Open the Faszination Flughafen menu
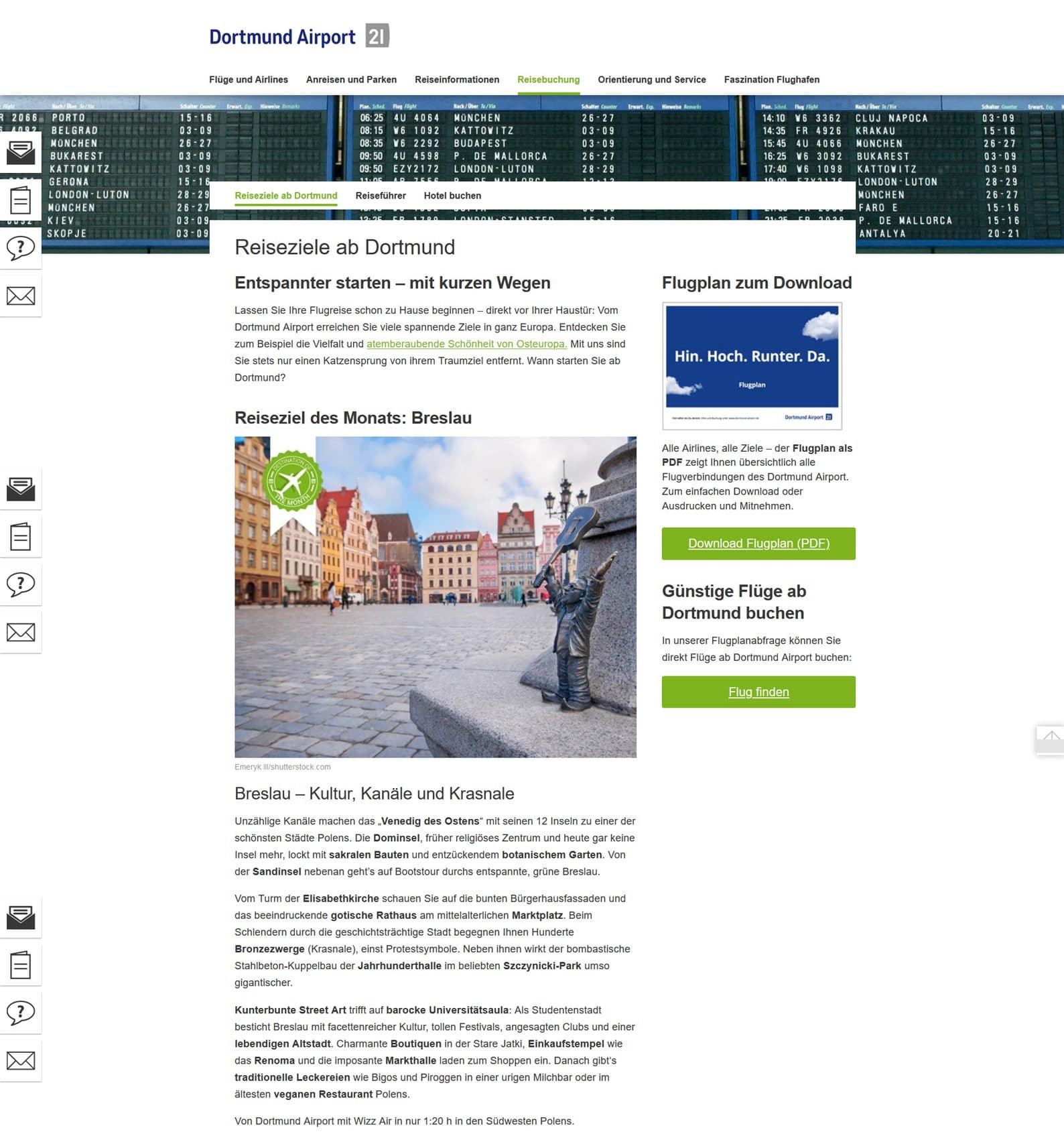 pos(772,79)
